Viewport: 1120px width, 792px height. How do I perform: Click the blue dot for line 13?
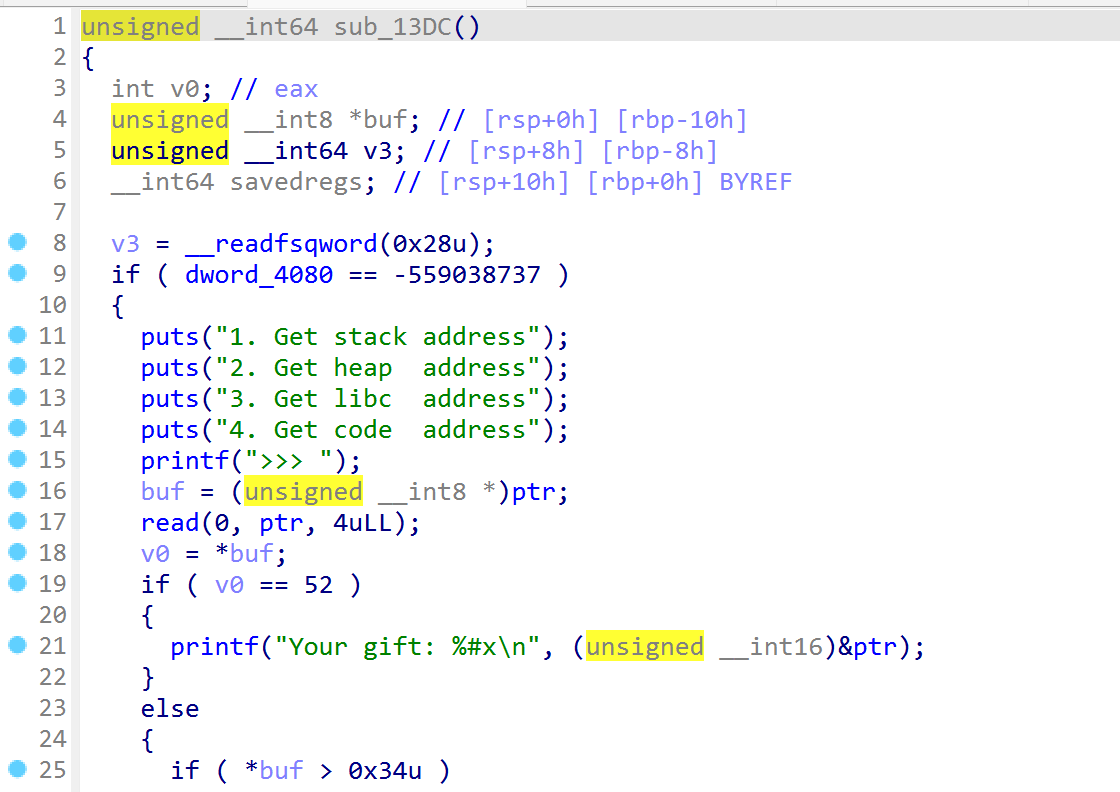pos(17,397)
